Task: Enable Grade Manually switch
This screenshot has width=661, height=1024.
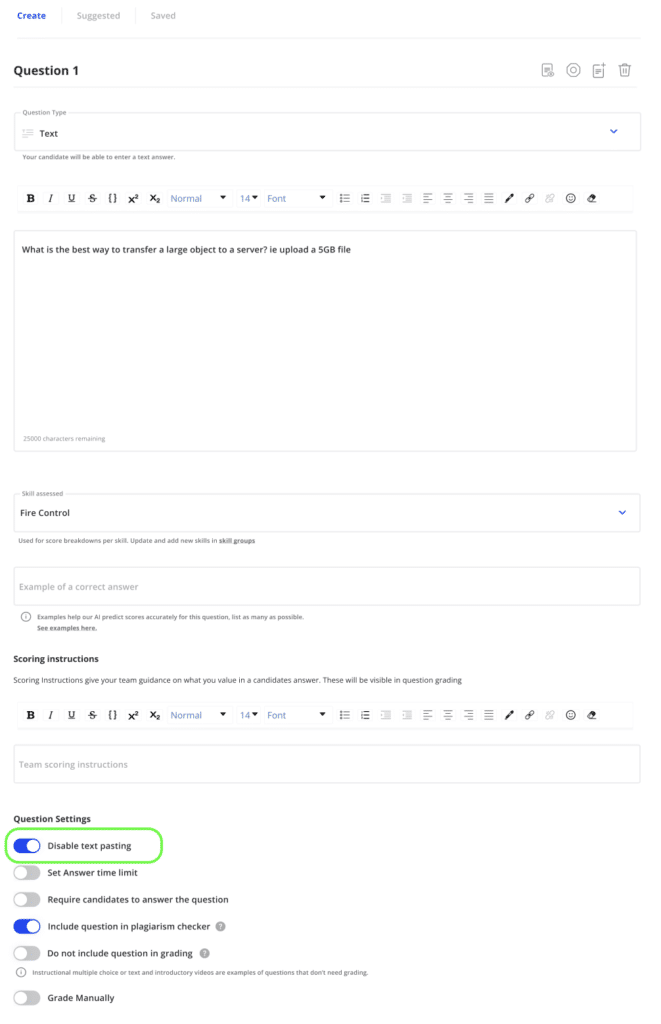Action: 27,998
